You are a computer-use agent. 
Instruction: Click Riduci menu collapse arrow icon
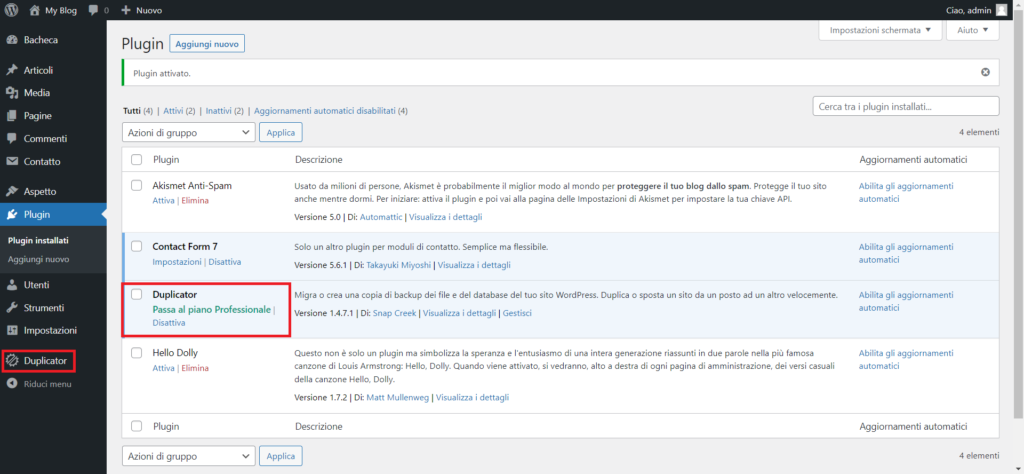pyautogui.click(x=12, y=384)
